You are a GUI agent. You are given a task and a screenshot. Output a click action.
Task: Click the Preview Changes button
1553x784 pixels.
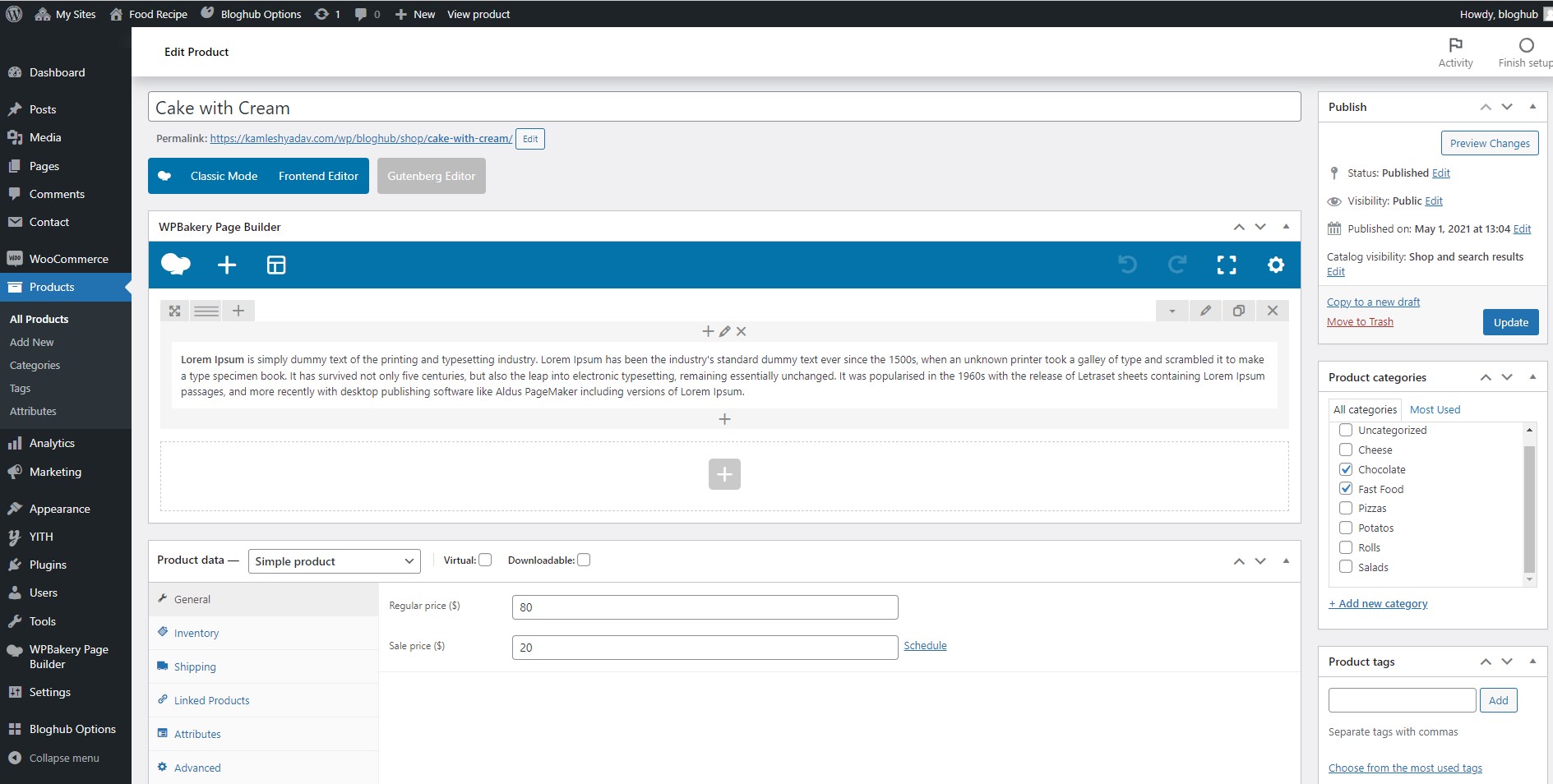coord(1490,143)
